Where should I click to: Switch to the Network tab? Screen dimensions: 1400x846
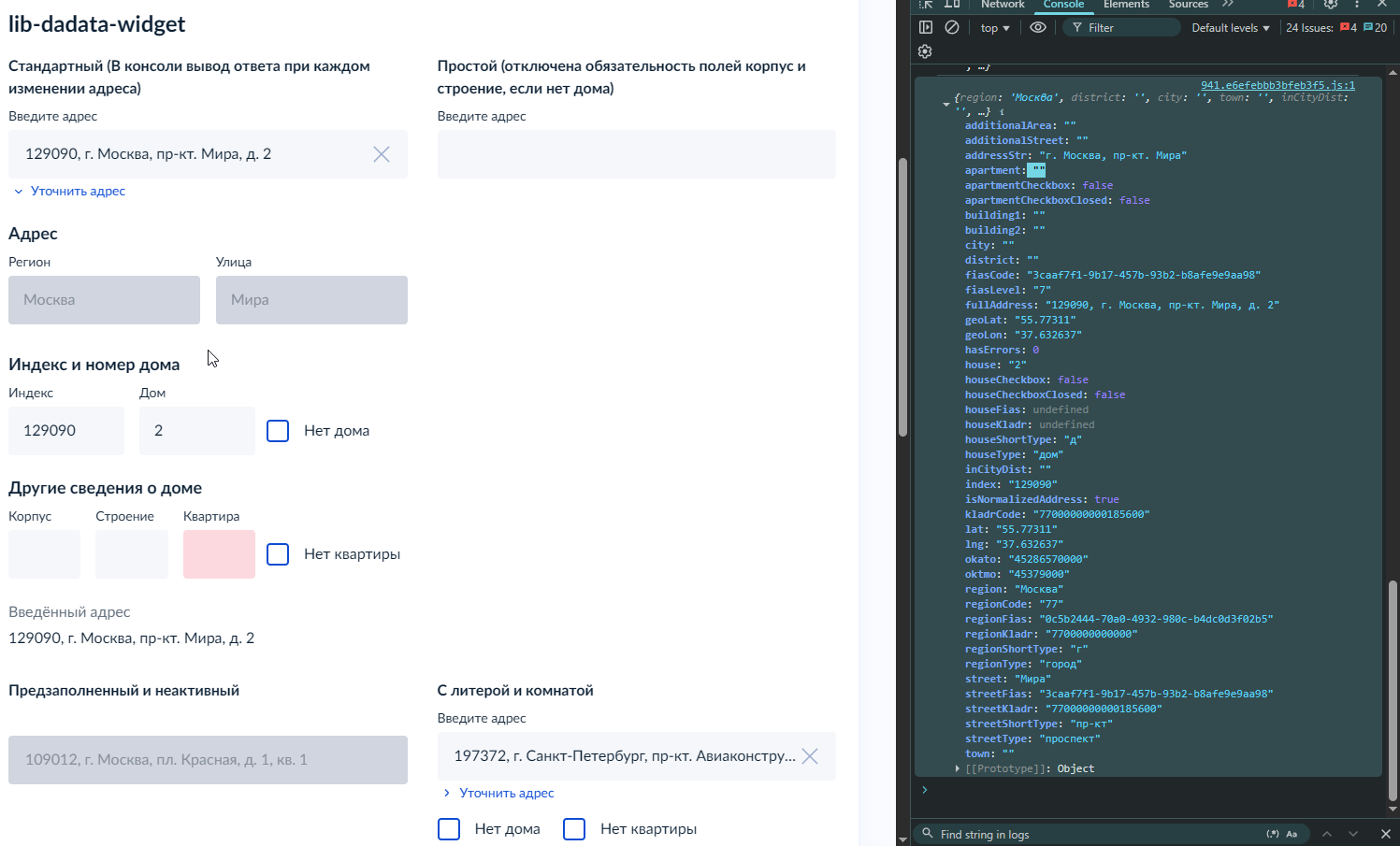click(x=1003, y=5)
